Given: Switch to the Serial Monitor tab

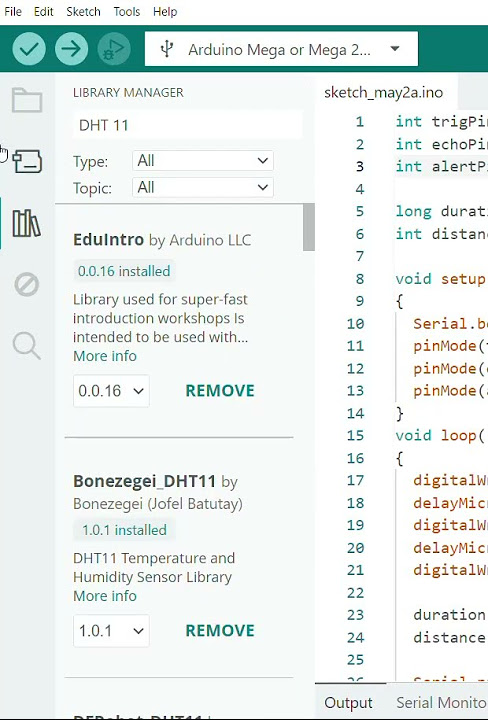Looking at the screenshot, I should pos(441,703).
